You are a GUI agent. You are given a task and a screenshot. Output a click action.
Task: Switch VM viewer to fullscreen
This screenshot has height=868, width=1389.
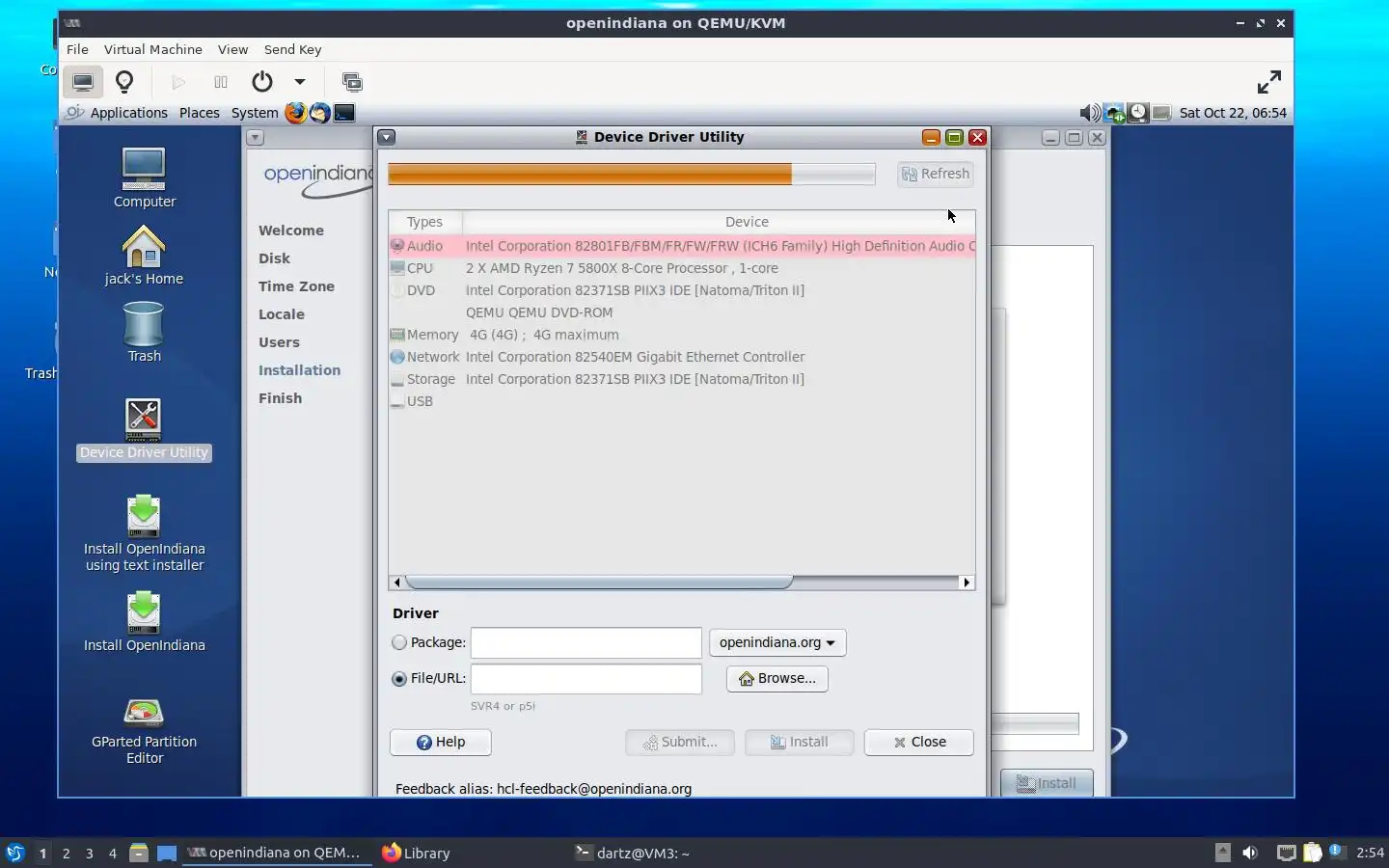coord(1269,82)
